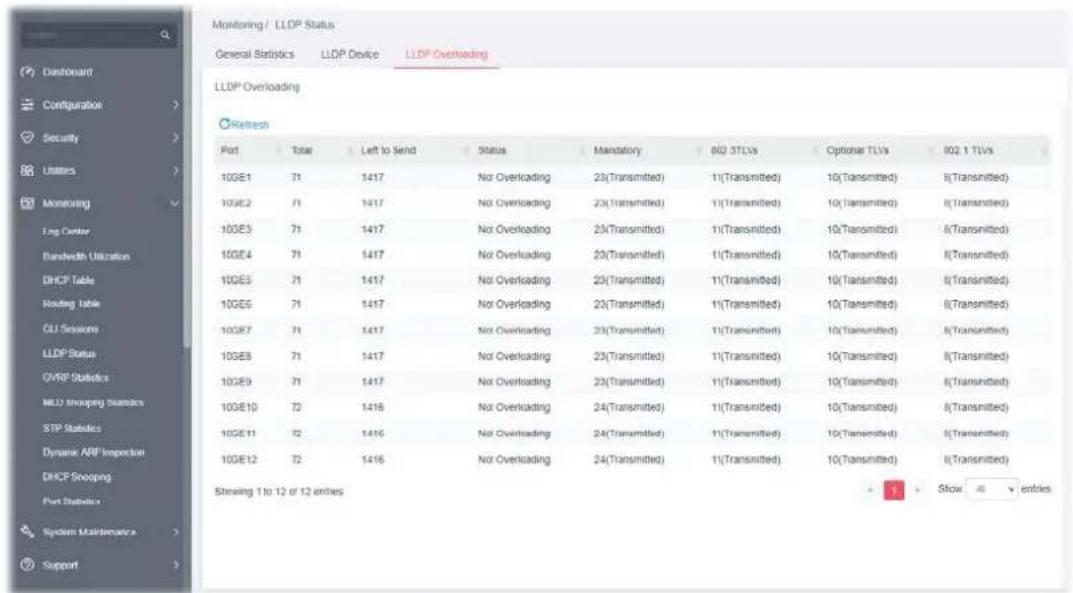Viewport: 1073px width, 593px height.
Task: Open Port Statistics page
Action: click(x=72, y=501)
